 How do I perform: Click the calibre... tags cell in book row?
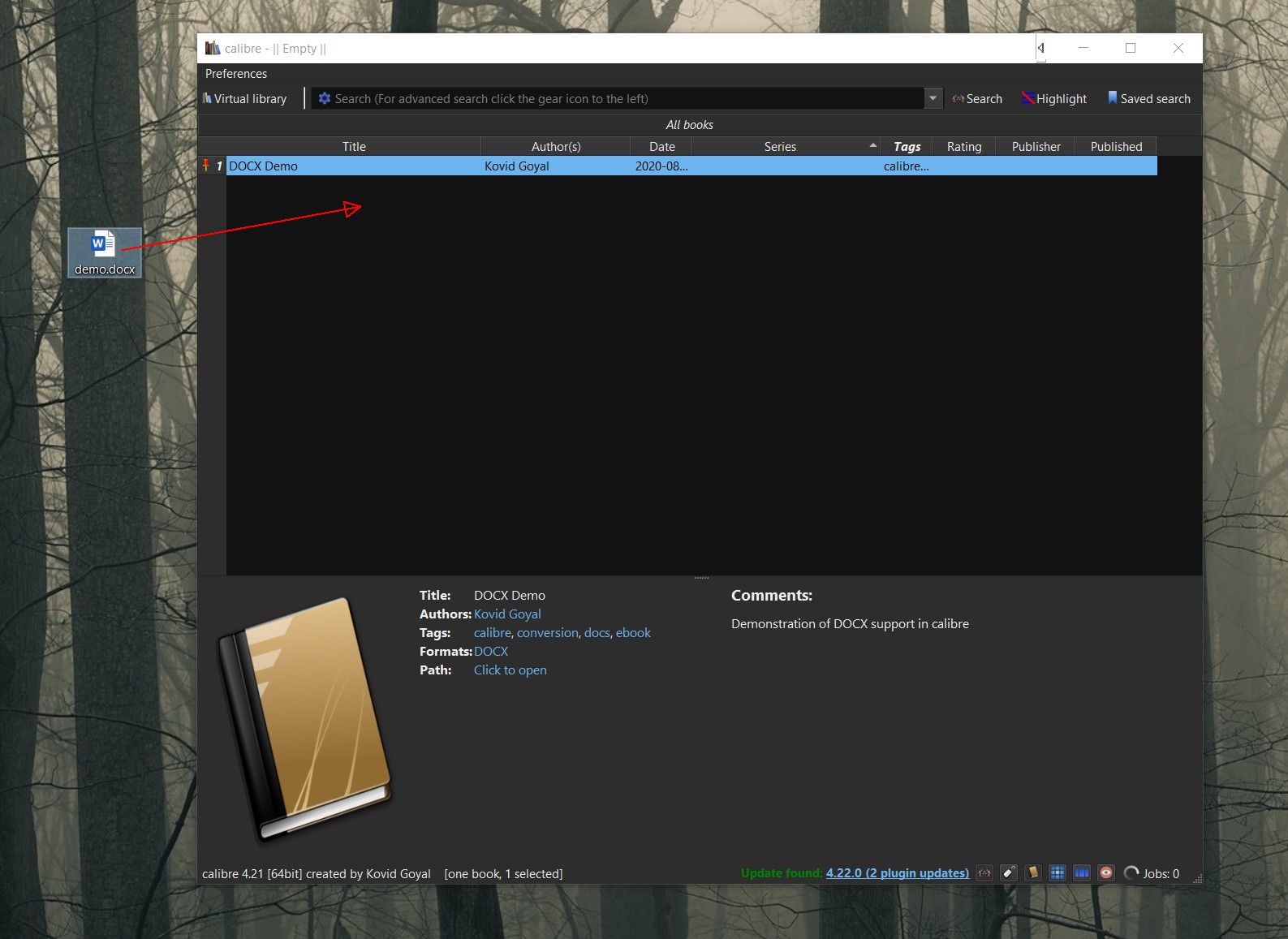pos(907,166)
